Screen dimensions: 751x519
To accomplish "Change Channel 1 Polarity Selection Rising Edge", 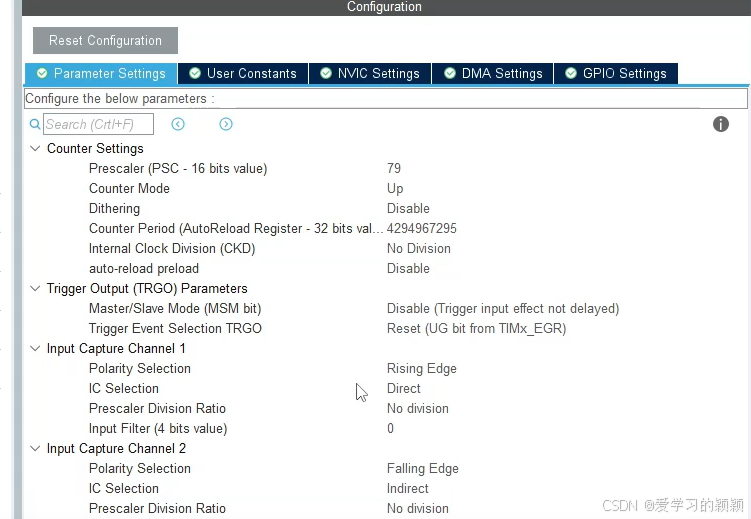I will 421,369.
